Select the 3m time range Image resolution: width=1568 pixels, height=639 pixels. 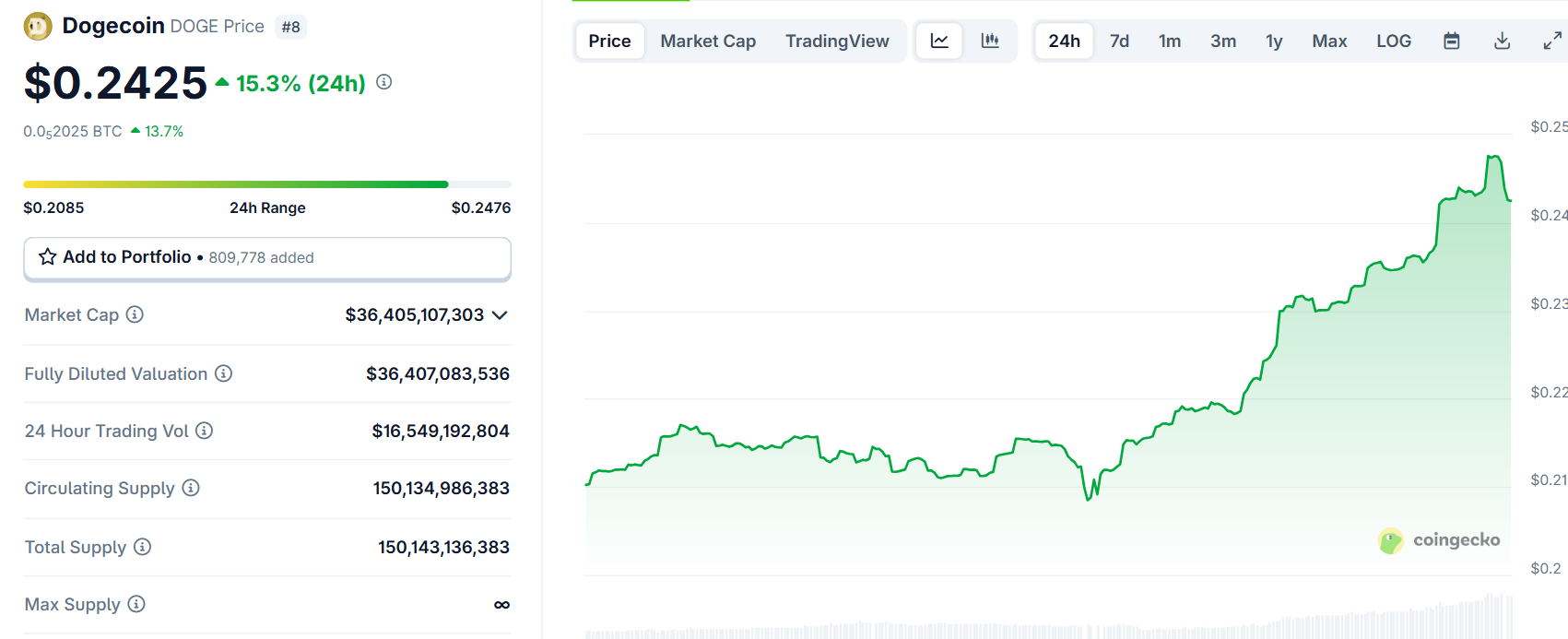click(x=1223, y=41)
